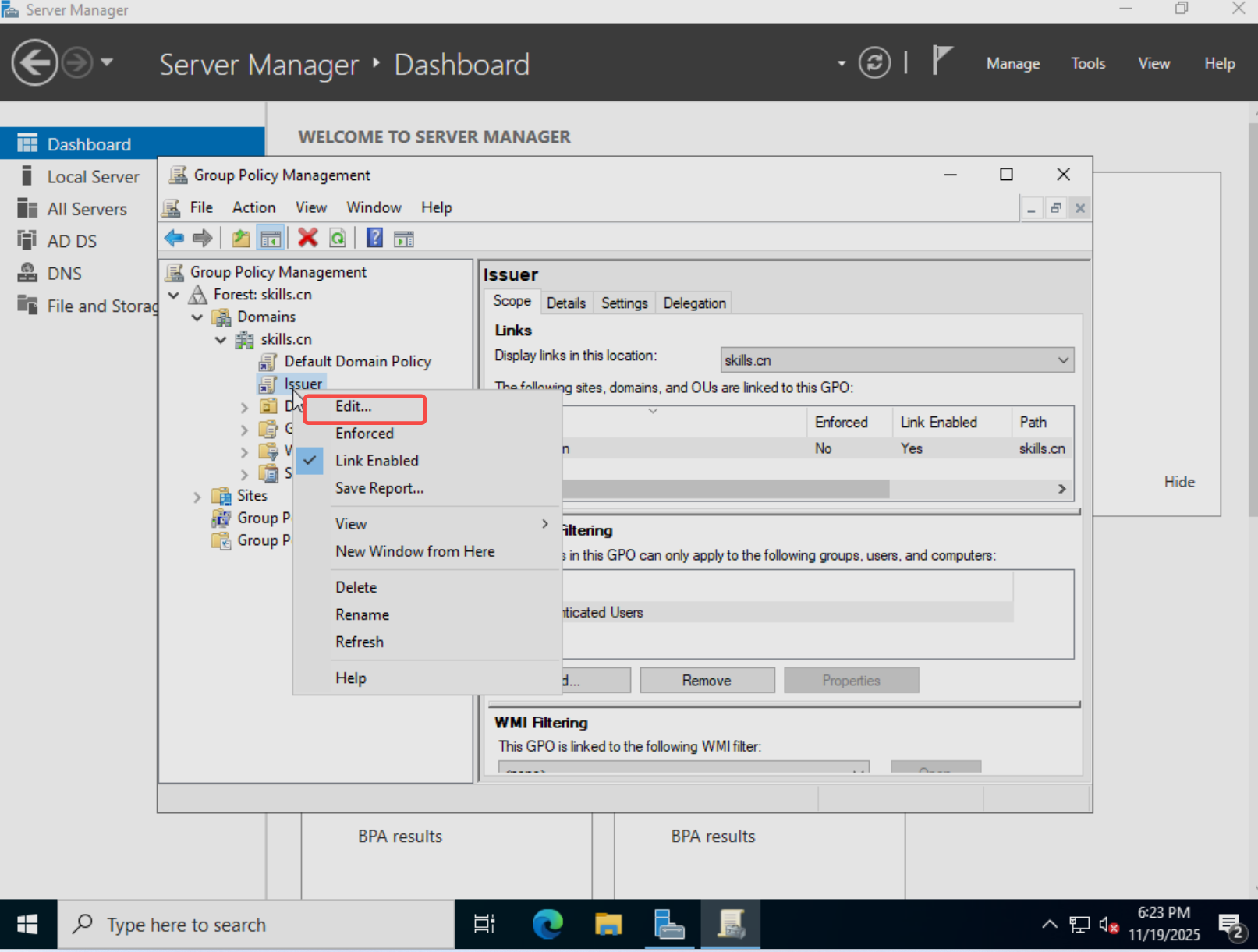Viewport: 1258px width, 952px height.
Task: Click the Links list horizontal scrollbar thumb
Action: click(725, 489)
